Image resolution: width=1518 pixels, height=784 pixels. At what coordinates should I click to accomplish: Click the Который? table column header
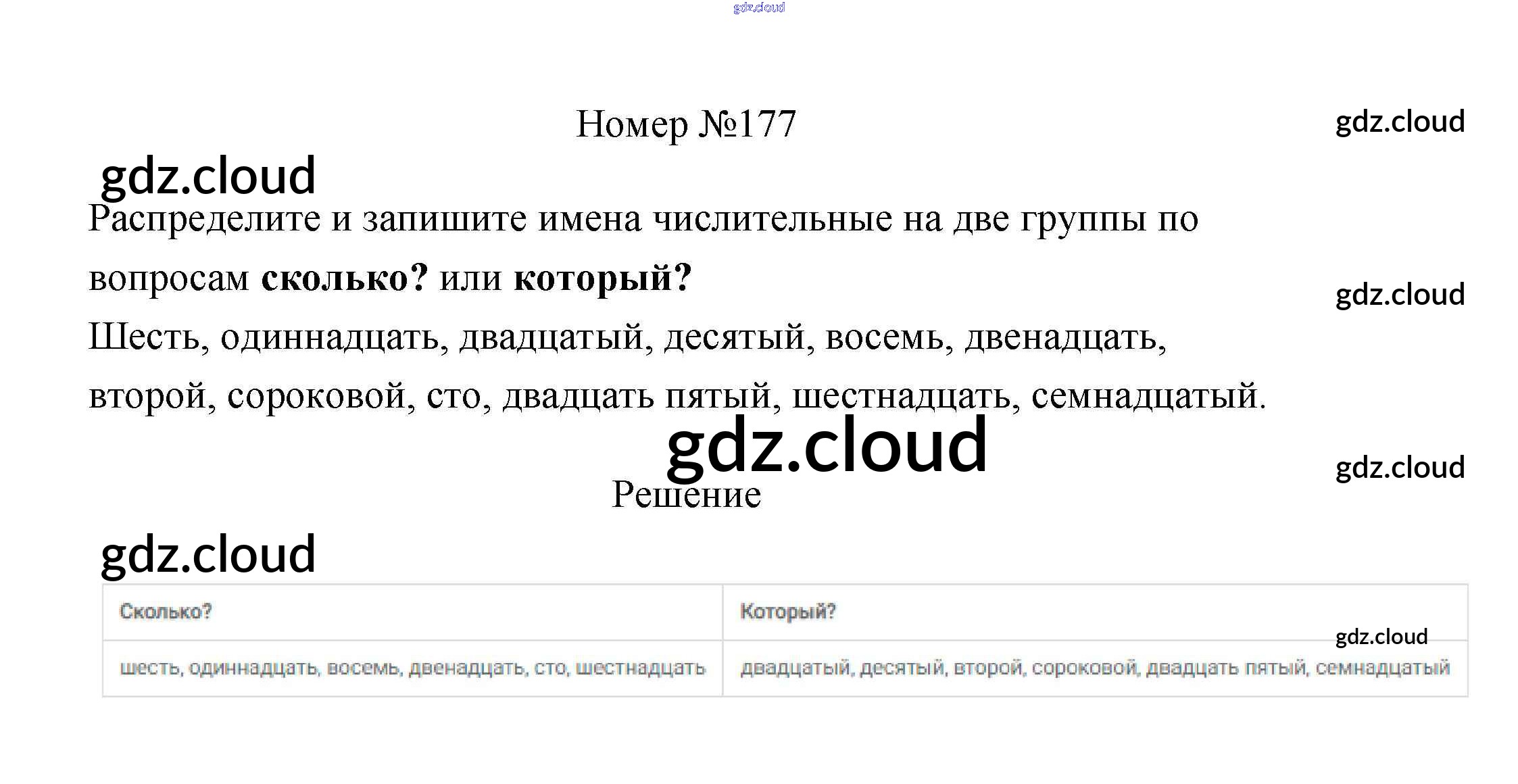(x=788, y=612)
